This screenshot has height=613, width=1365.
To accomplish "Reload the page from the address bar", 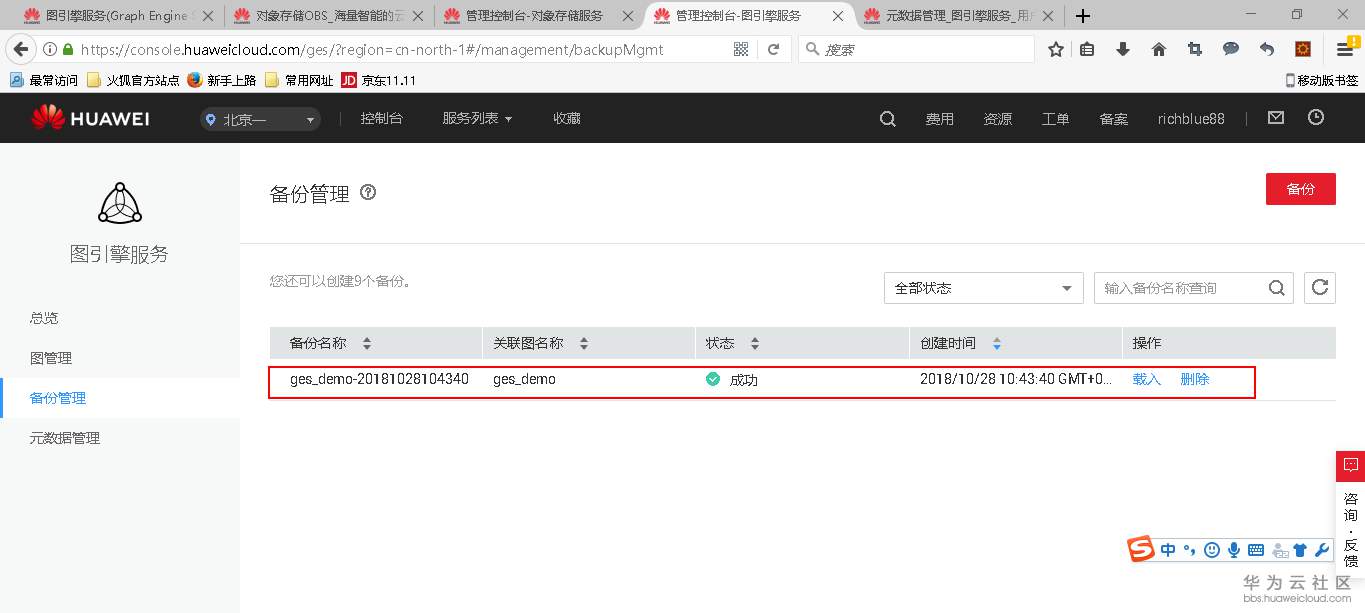I will point(773,49).
